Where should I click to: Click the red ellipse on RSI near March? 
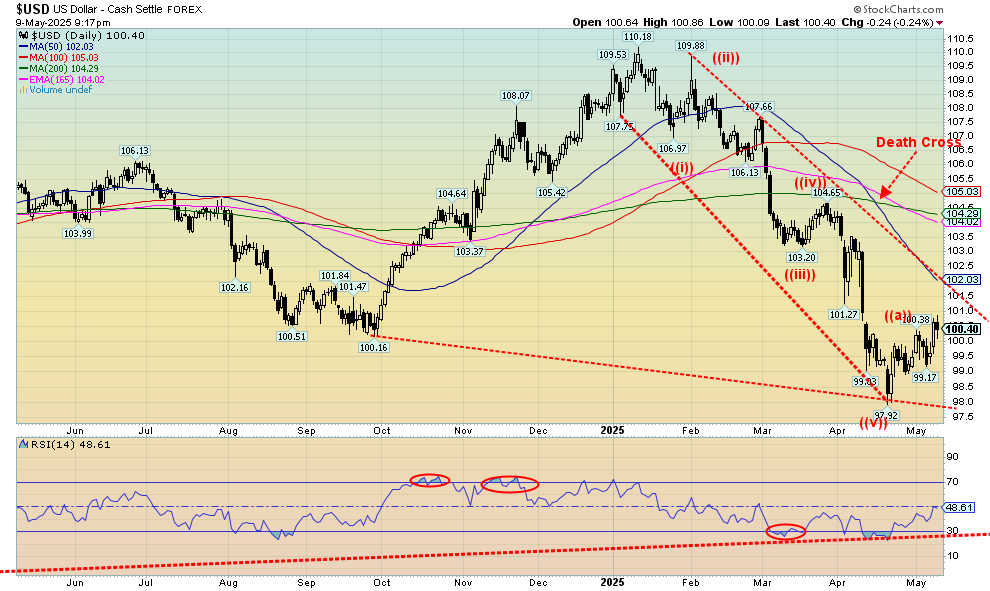[x=784, y=533]
